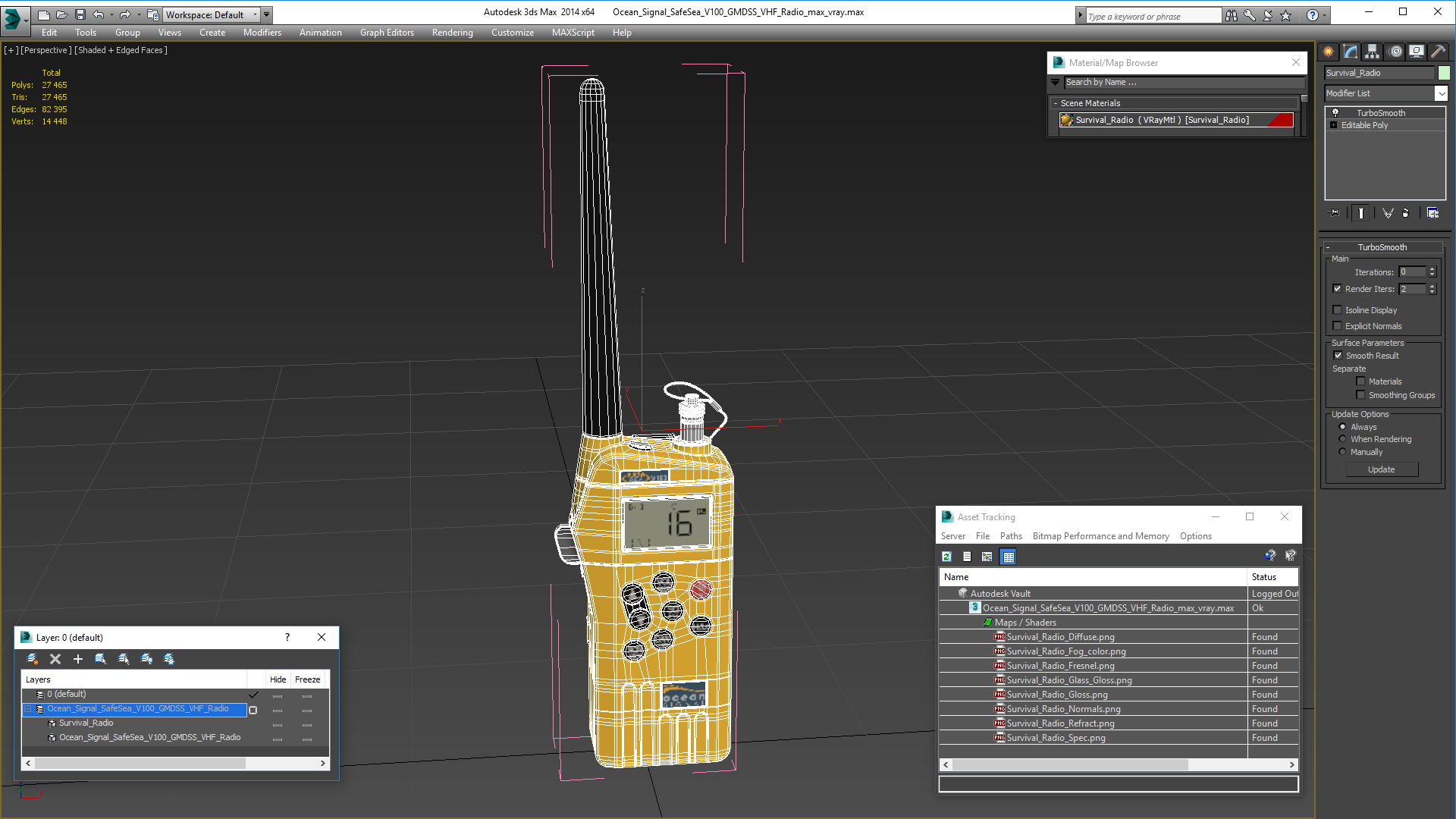
Task: Click the Pin Stack icon
Action: point(1335,213)
